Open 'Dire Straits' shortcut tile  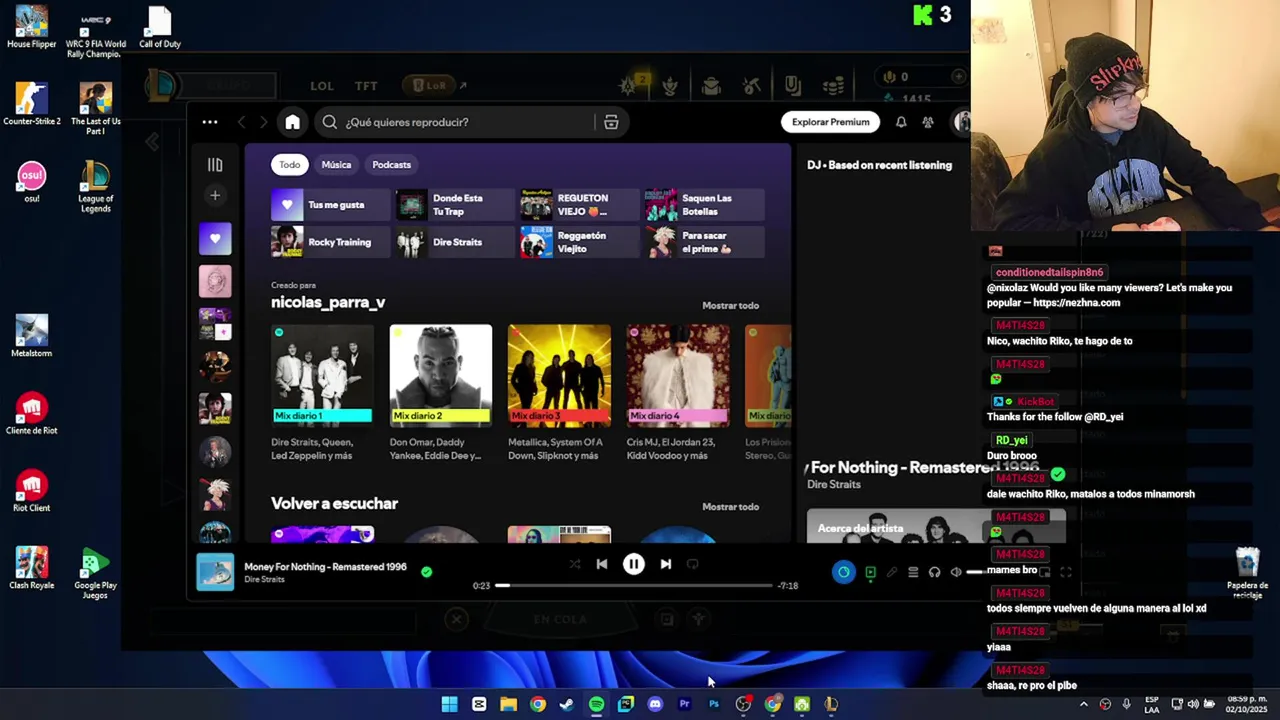(455, 242)
